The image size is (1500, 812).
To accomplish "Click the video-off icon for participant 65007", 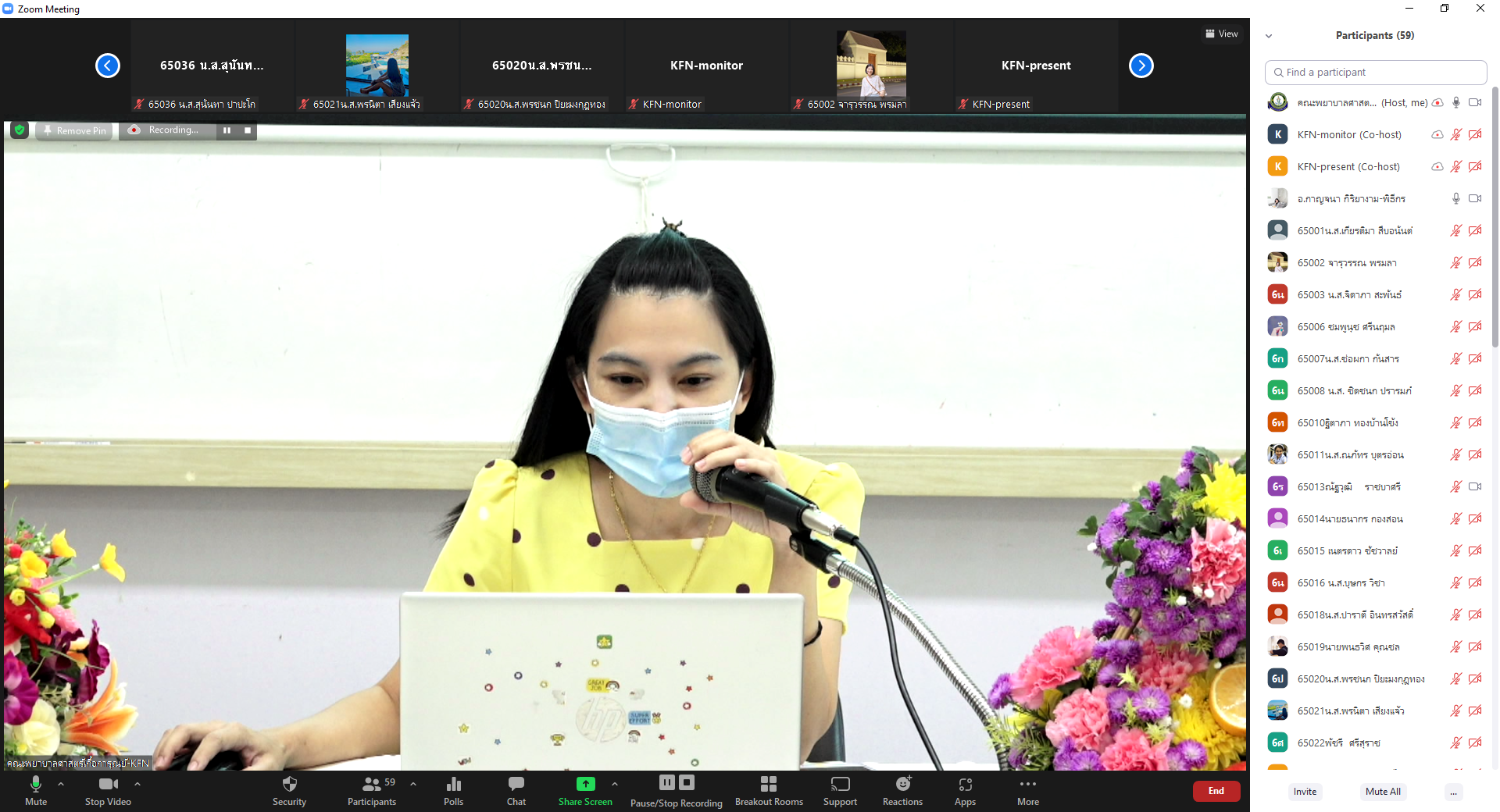I will coord(1475,358).
